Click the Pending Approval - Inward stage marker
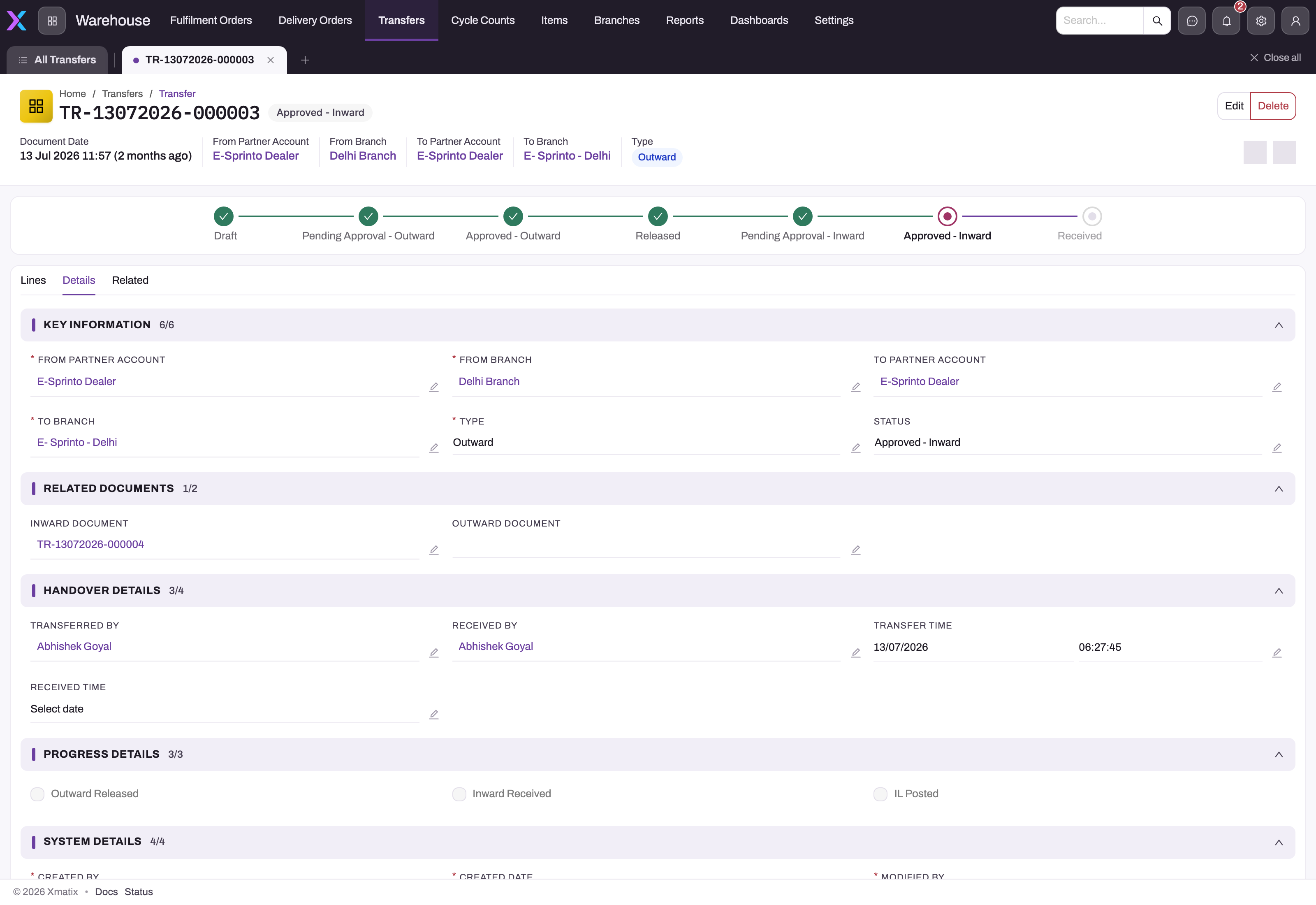This screenshot has height=905, width=1316. tap(802, 216)
